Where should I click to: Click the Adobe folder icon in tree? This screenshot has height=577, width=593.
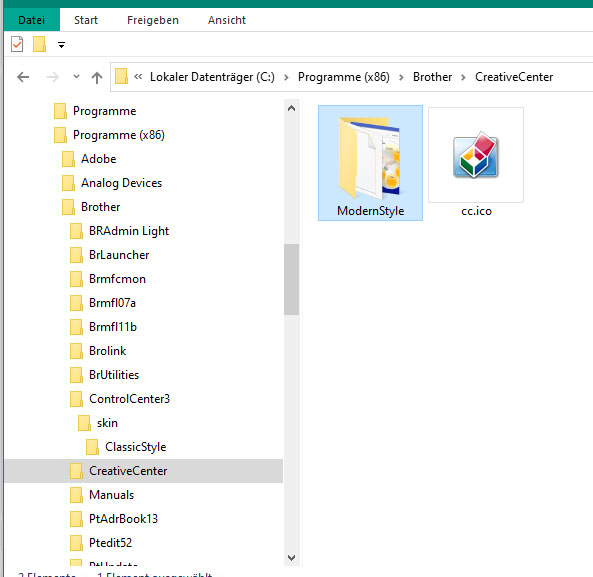pos(68,159)
